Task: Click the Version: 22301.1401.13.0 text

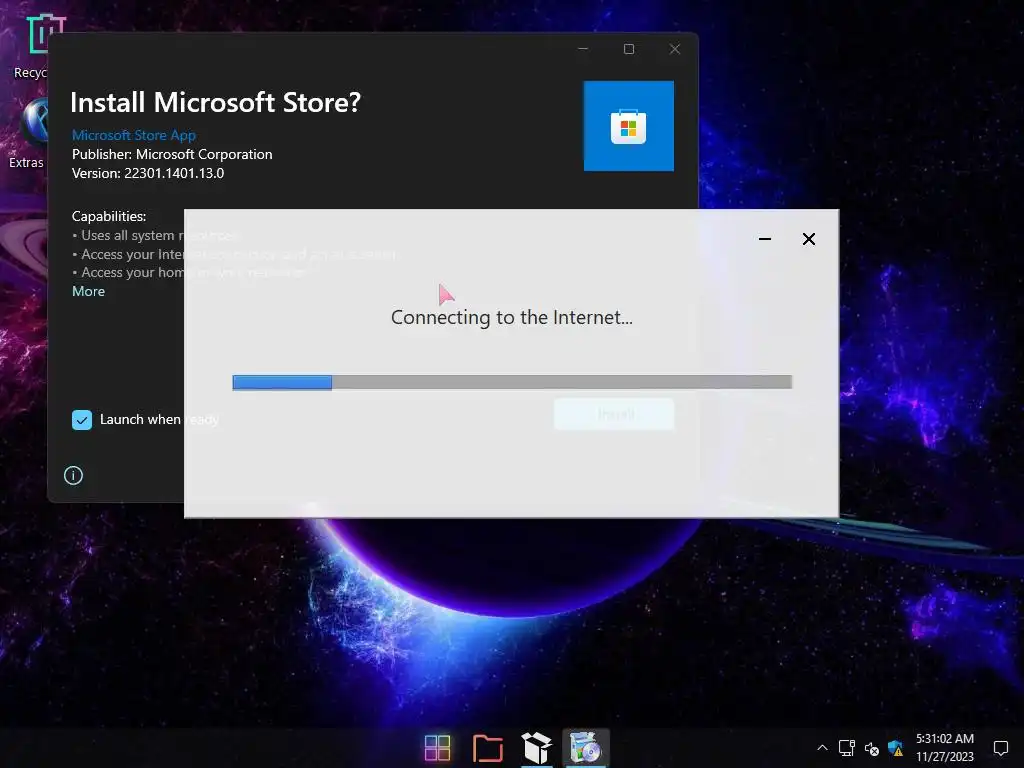Action: pyautogui.click(x=148, y=173)
